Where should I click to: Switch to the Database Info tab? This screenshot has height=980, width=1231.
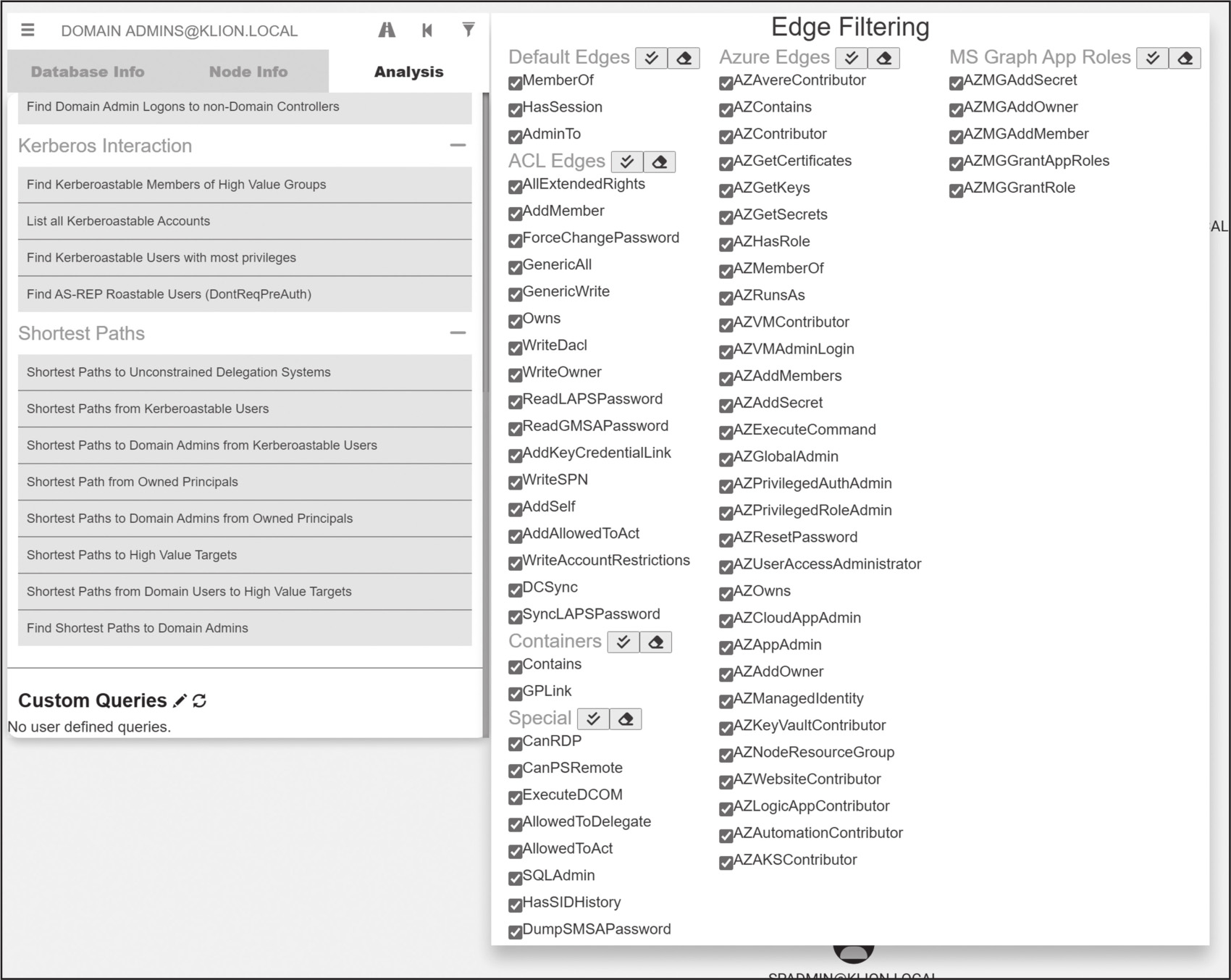coord(88,72)
